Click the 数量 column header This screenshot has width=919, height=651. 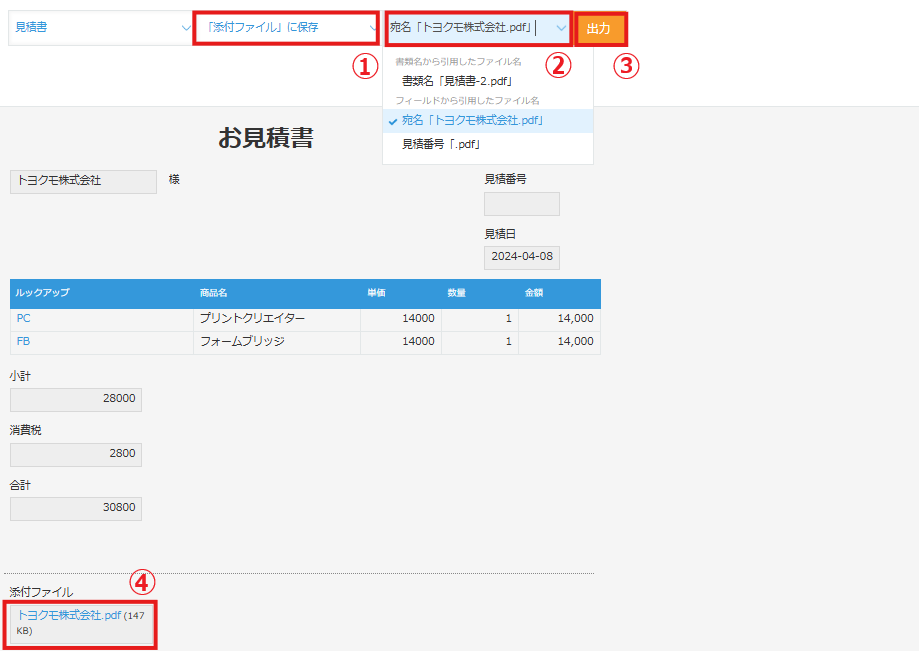click(480, 293)
